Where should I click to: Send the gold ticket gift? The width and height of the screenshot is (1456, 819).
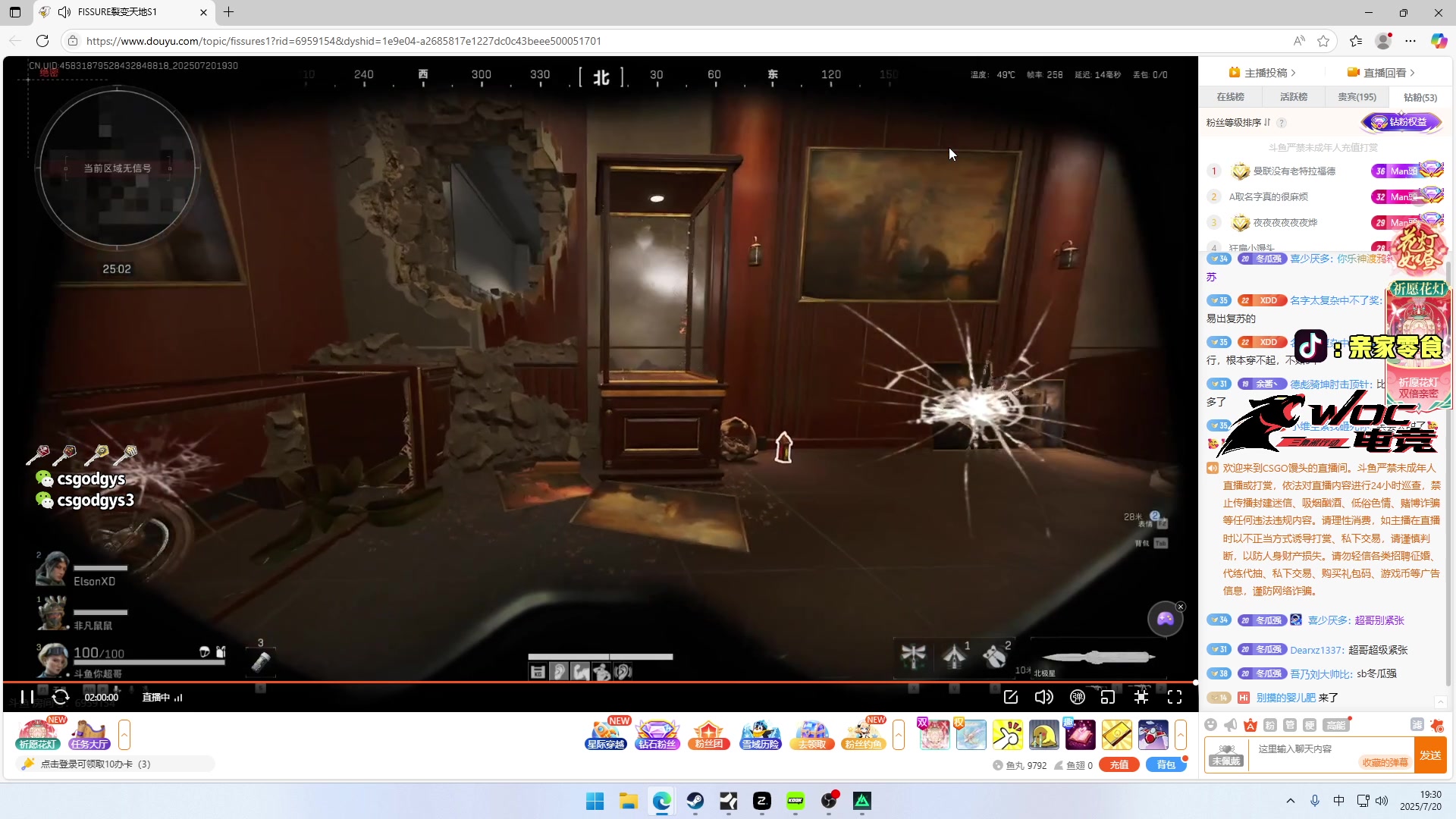pyautogui.click(x=1116, y=734)
